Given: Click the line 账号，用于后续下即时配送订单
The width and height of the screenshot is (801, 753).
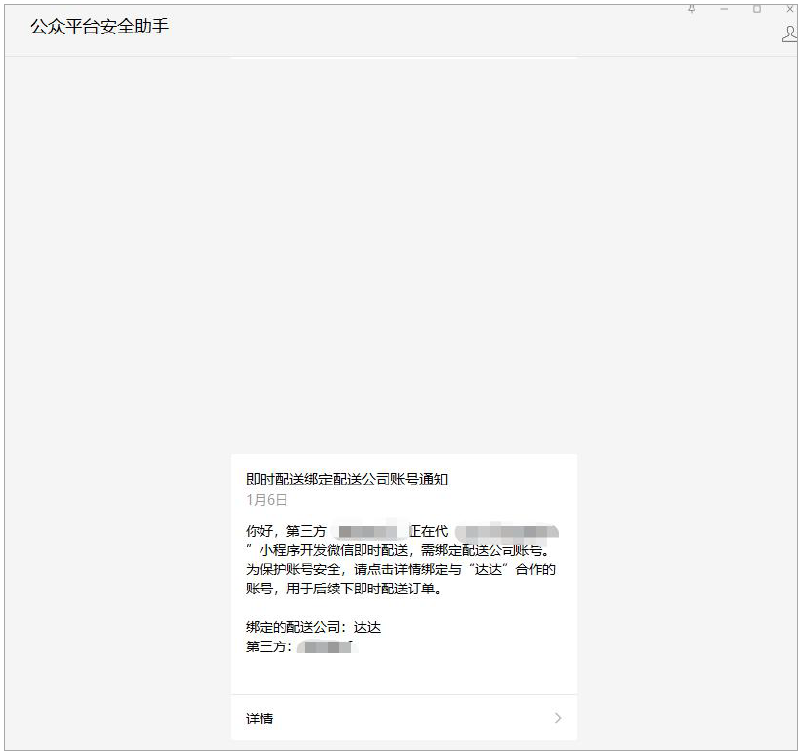Looking at the screenshot, I should tap(343, 588).
